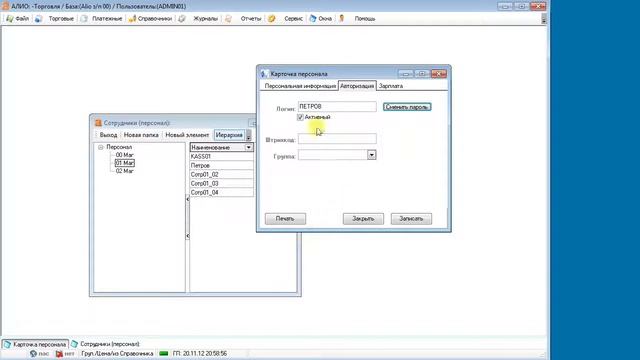Click the Справочники menu icon
The image size is (640, 360).
132,19
